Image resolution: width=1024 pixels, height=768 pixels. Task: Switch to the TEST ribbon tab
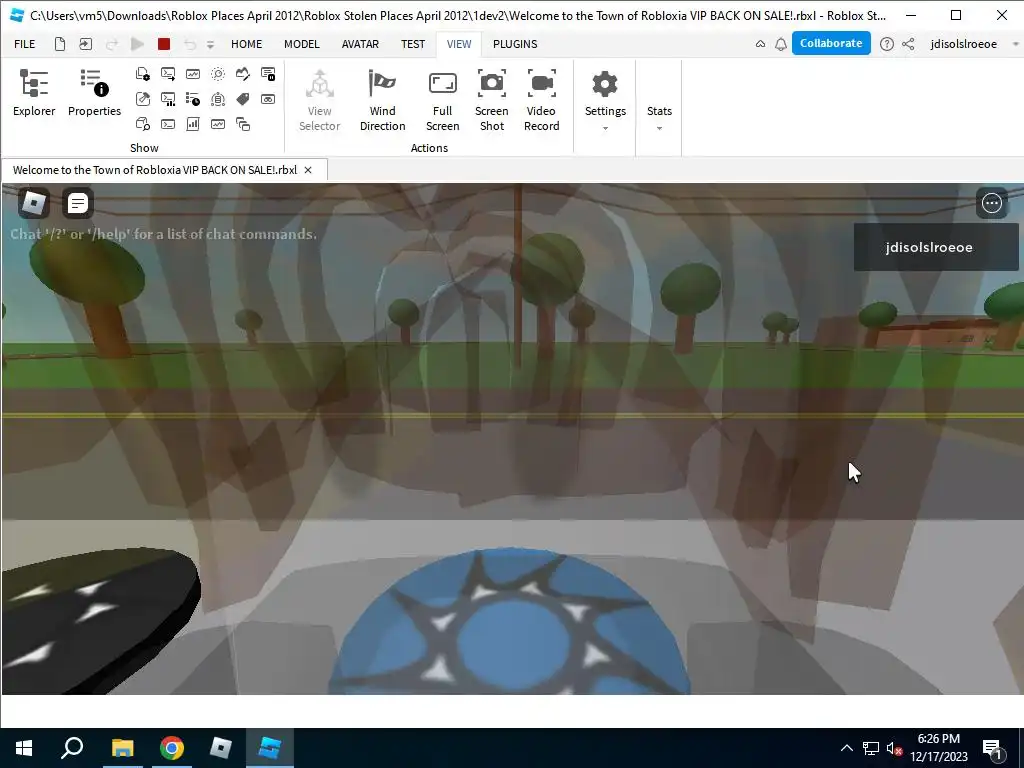click(x=413, y=44)
